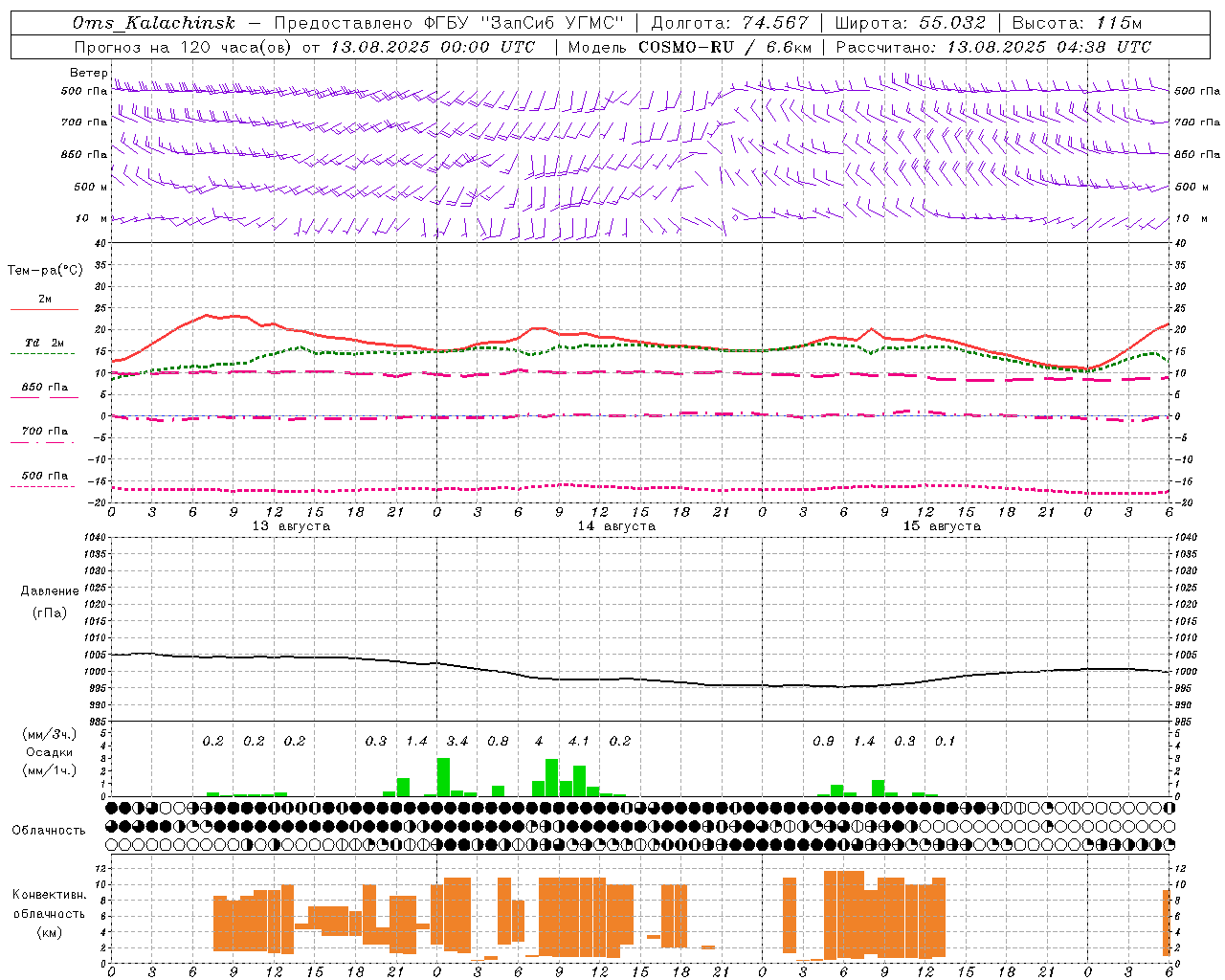Click the 13 августа date label
This screenshot has height=980, width=1225.
pos(291,526)
